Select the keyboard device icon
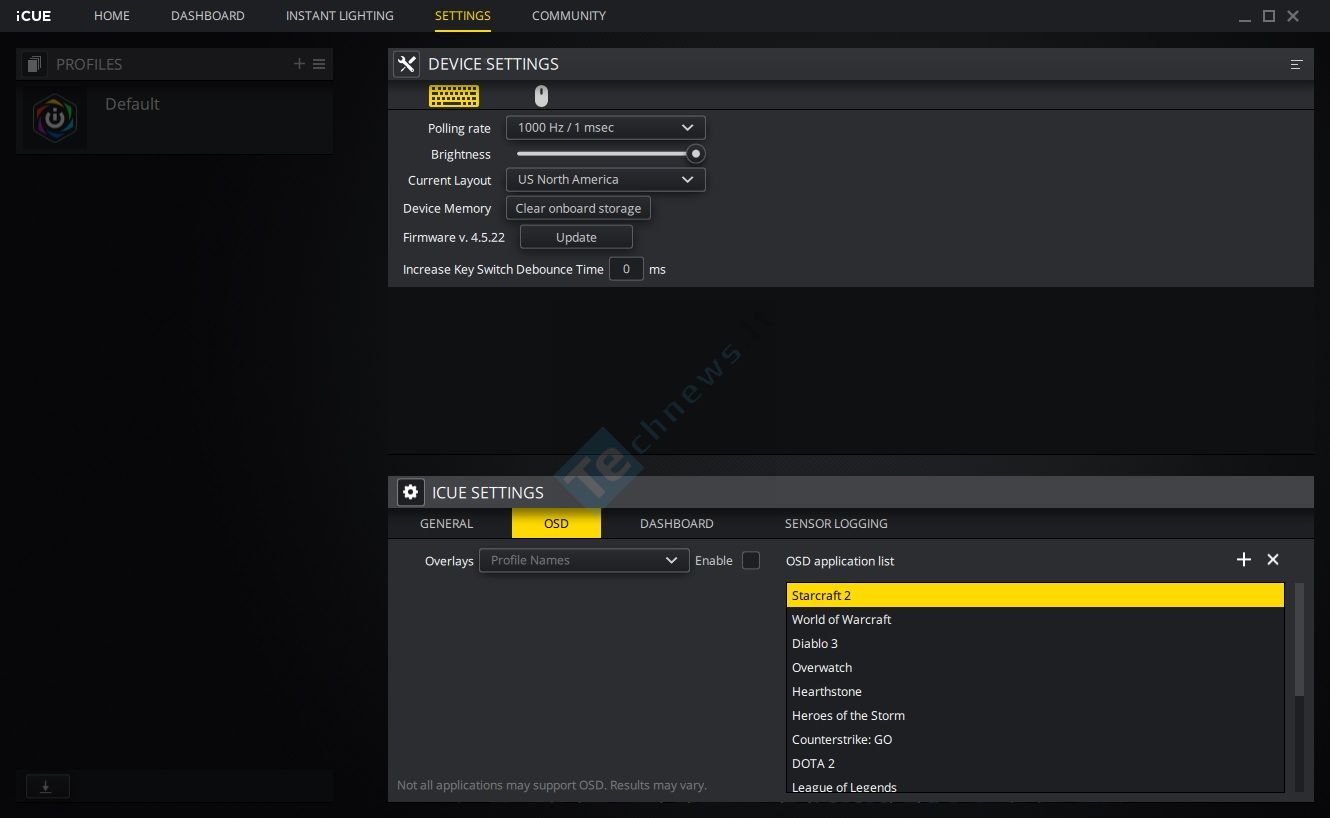Viewport: 1330px width, 818px height. (454, 96)
